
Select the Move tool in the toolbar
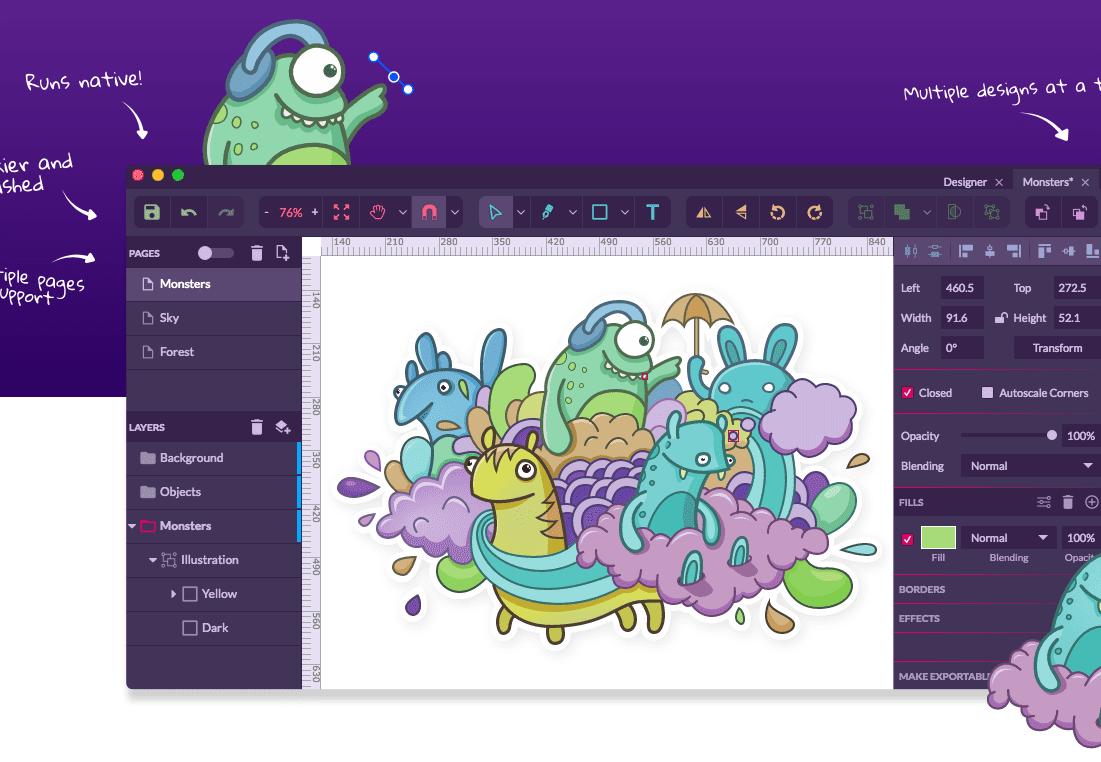tap(497, 211)
